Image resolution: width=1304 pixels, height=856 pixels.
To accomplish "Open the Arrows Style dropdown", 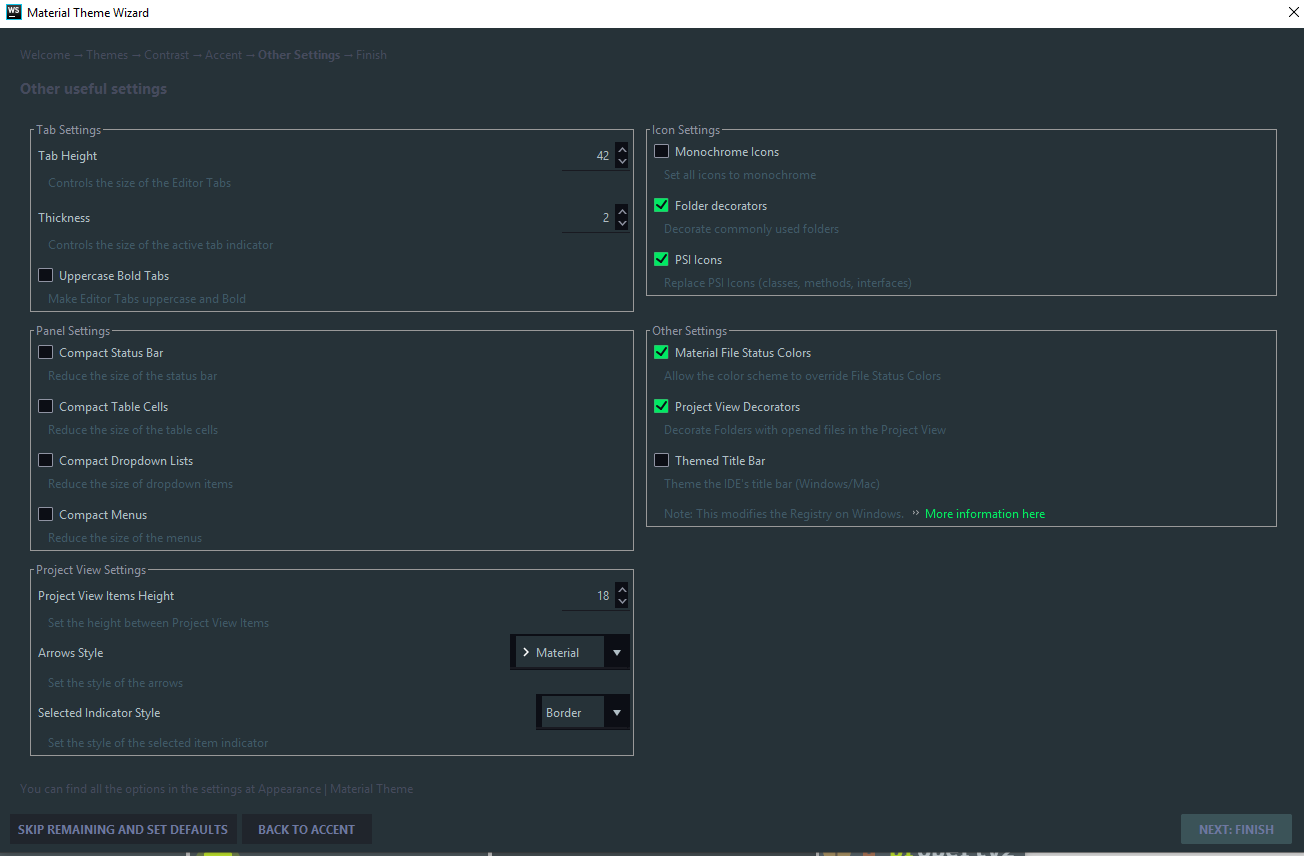I will click(571, 653).
